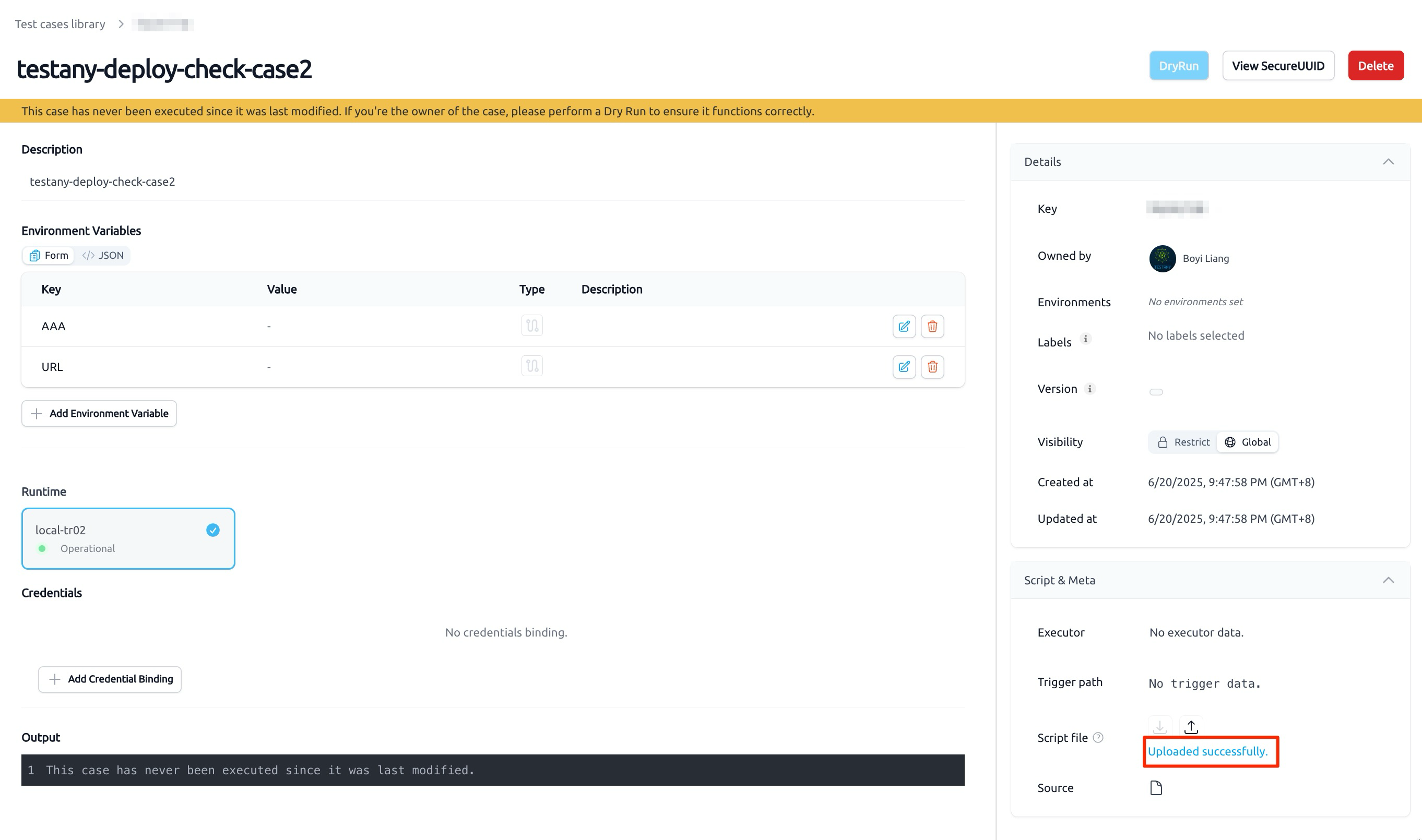The width and height of the screenshot is (1422, 840).
Task: Upload a script file using upload icon
Action: 1191,727
